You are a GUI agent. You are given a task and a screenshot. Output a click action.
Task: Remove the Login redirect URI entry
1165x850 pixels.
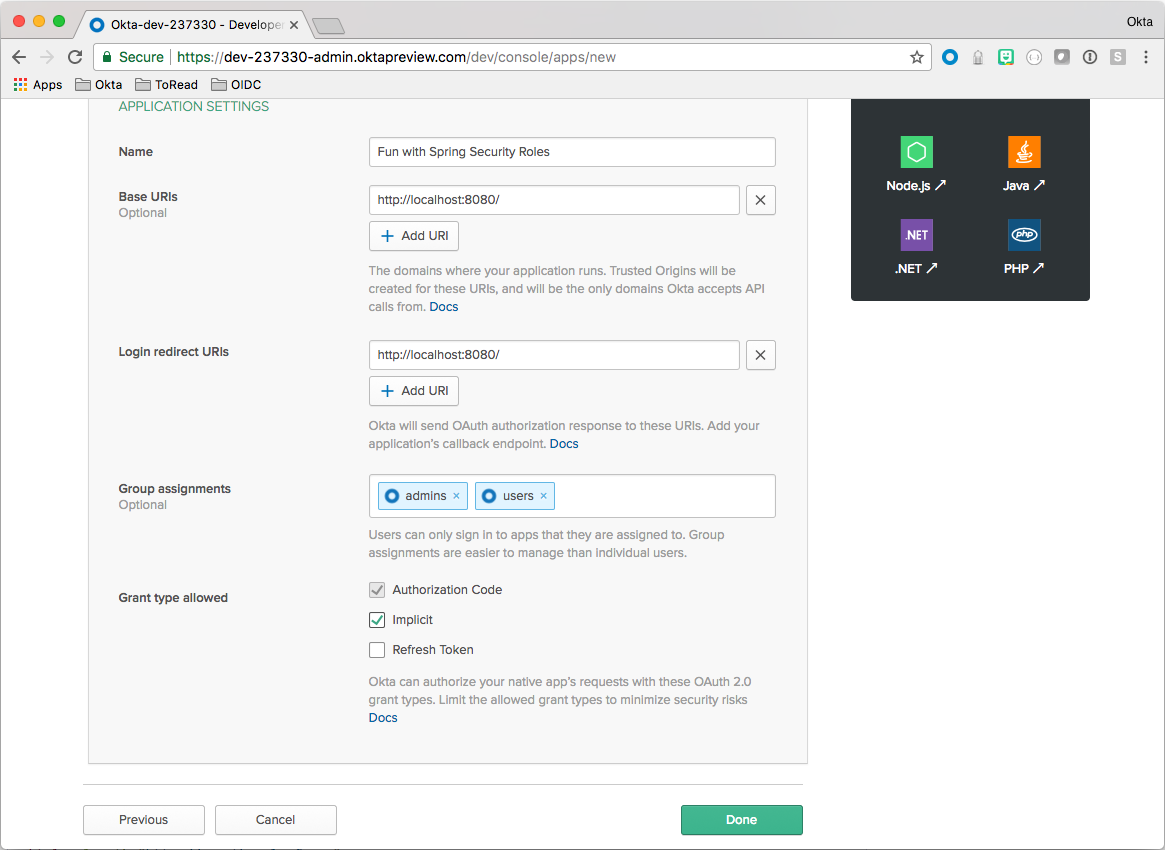[760, 355]
